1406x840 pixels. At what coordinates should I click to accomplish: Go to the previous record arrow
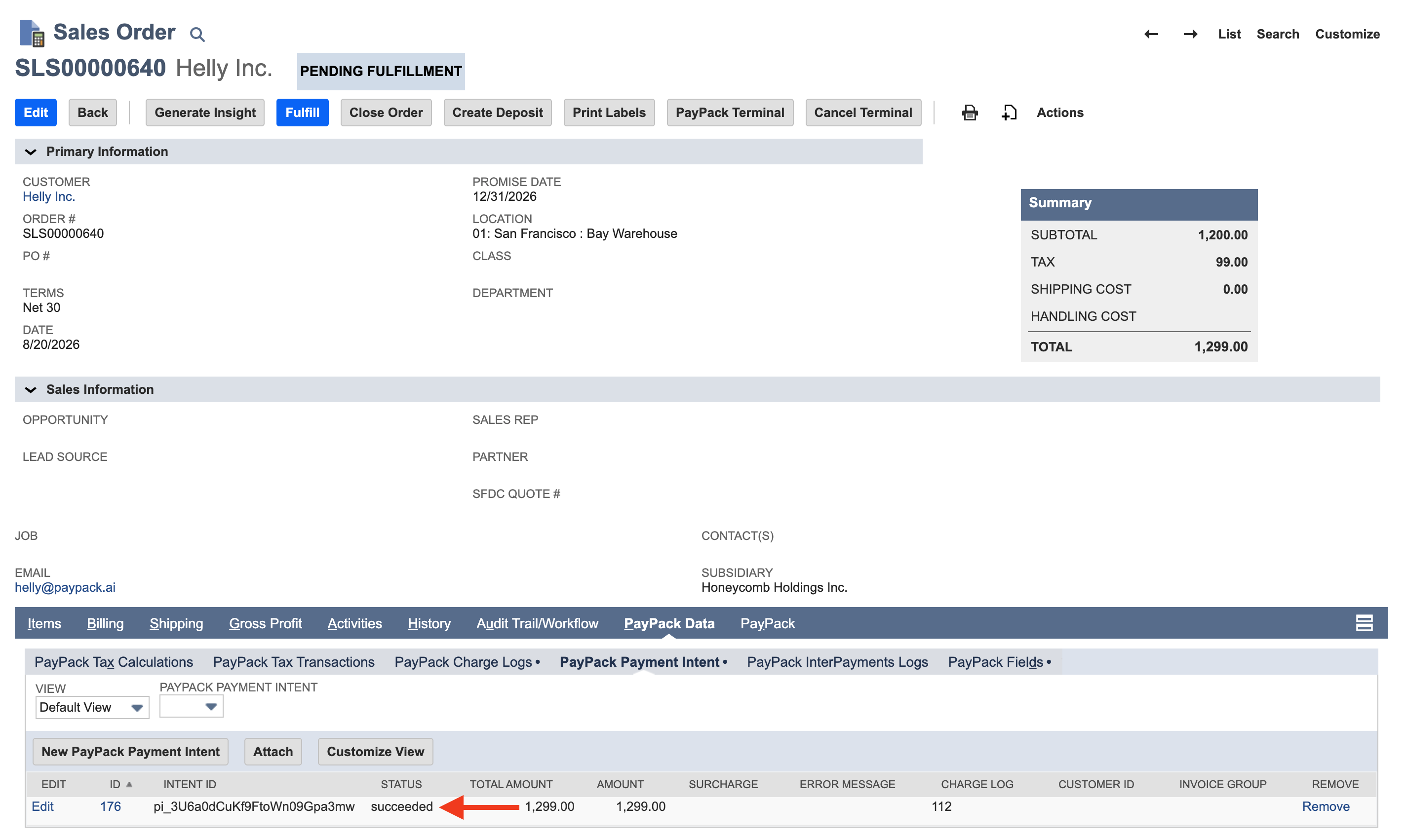1151,34
